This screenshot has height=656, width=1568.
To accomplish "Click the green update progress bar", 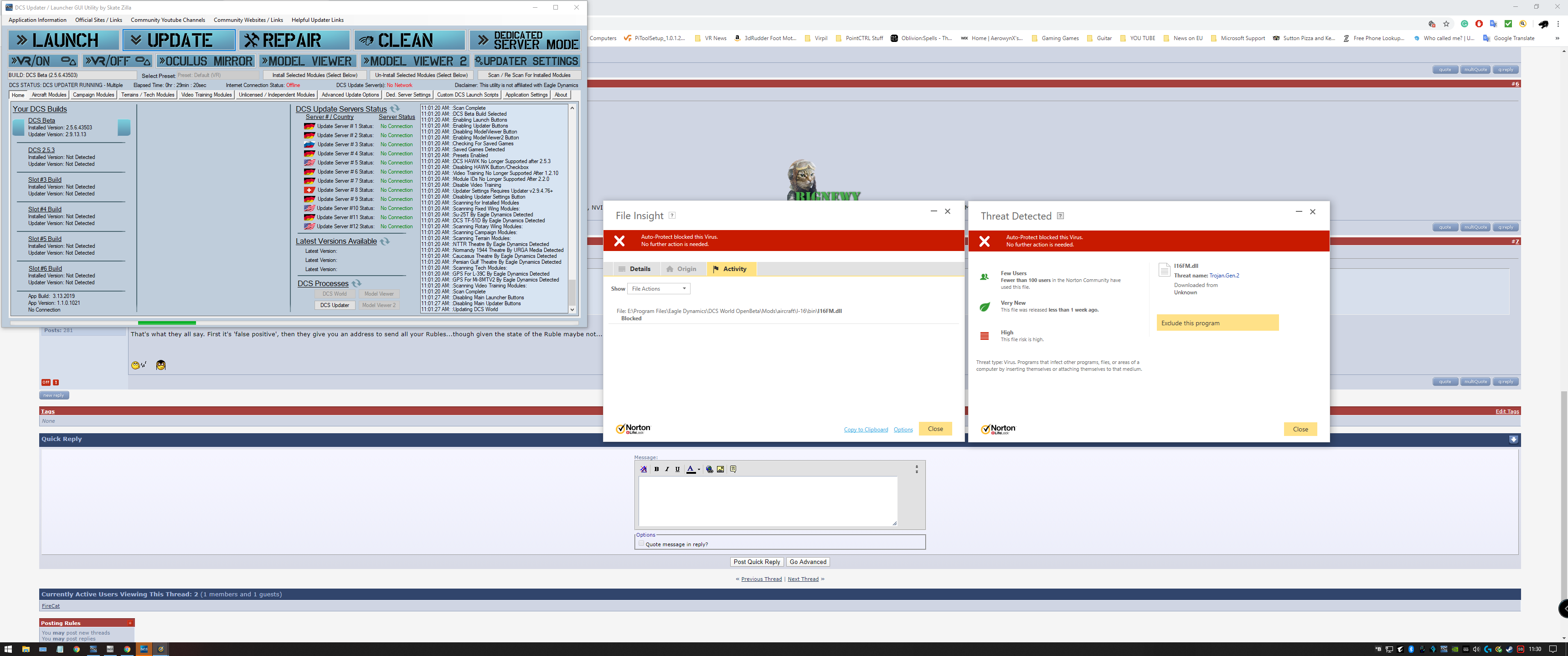I will click(x=167, y=323).
